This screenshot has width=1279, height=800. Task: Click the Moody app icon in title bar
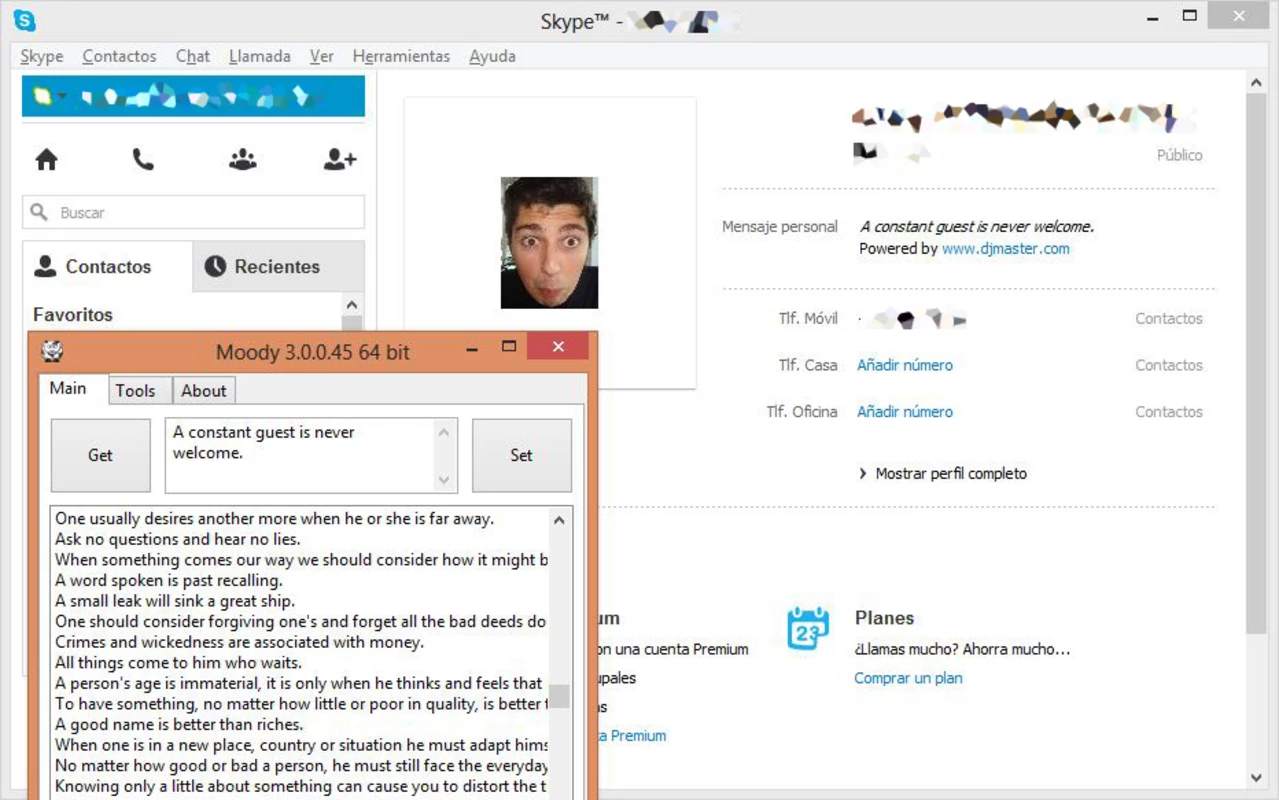pos(52,351)
